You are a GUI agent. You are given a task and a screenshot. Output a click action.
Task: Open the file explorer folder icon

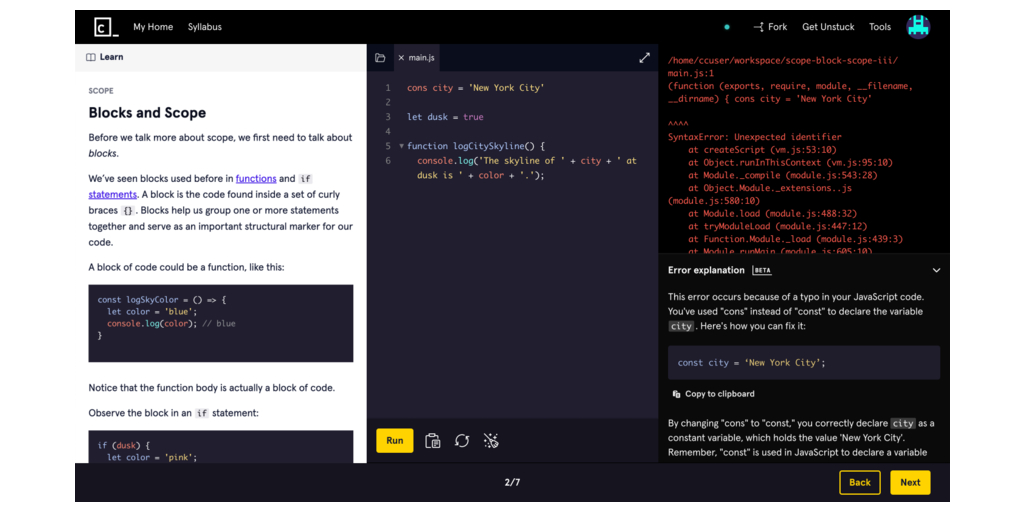point(380,58)
